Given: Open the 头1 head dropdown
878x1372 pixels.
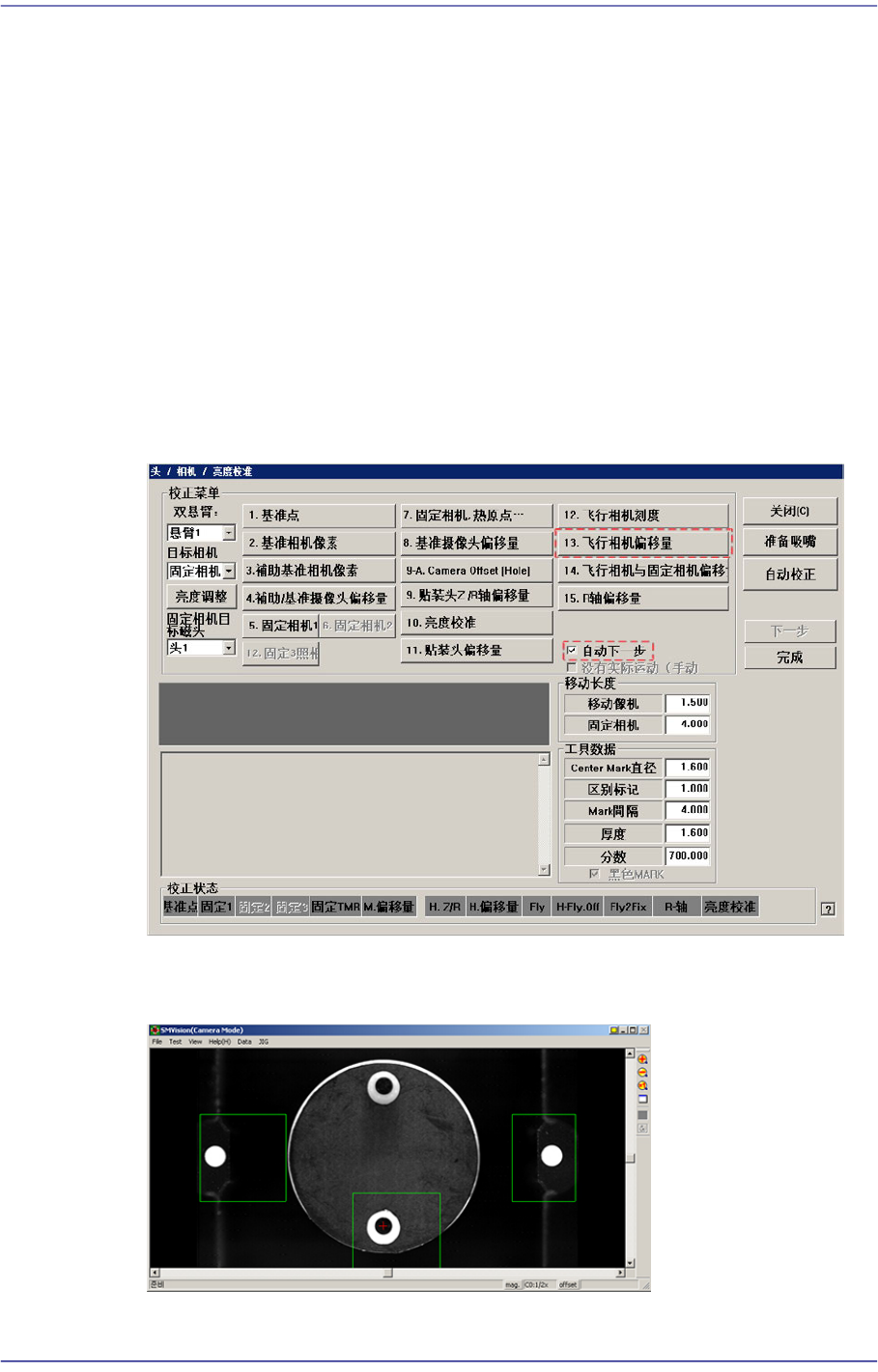Looking at the screenshot, I should 229,648.
